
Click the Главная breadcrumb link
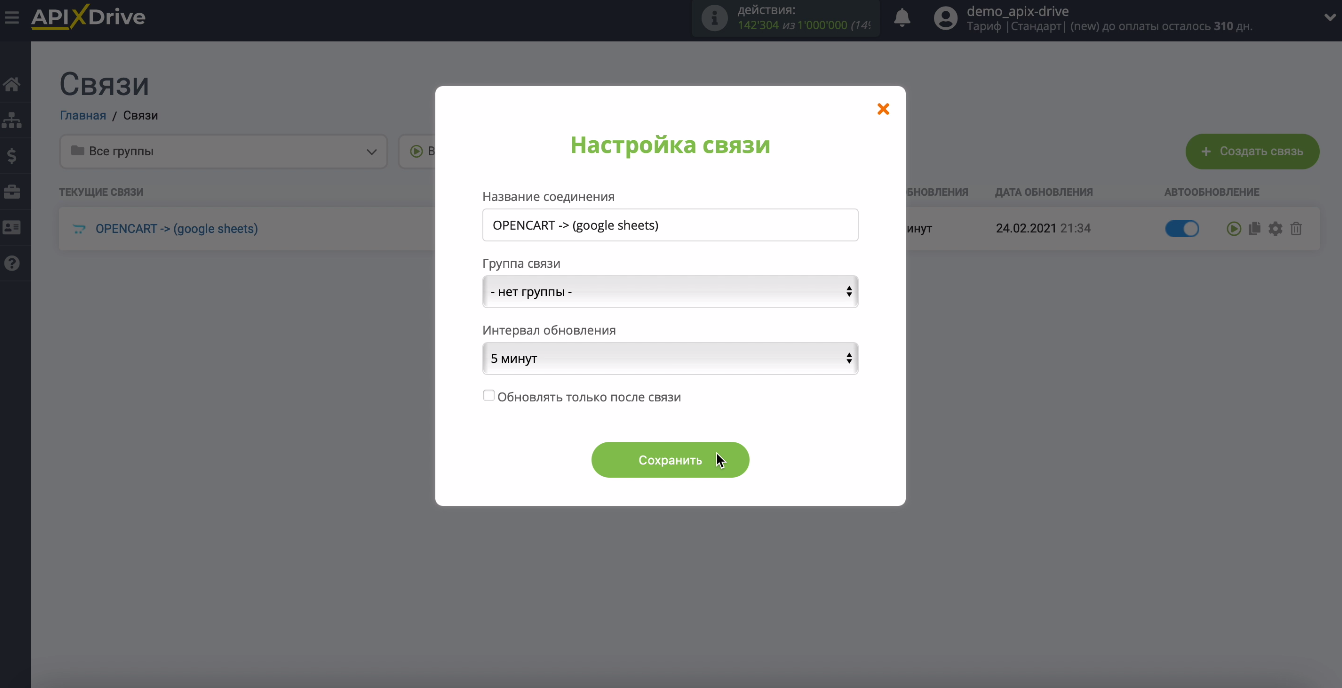[x=83, y=115]
